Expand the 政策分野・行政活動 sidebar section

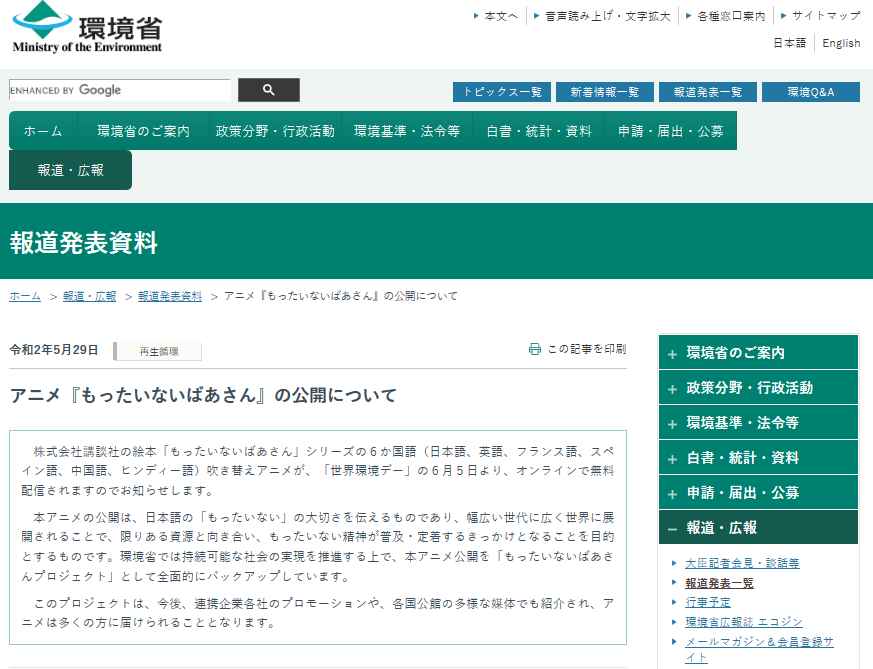[x=672, y=388]
